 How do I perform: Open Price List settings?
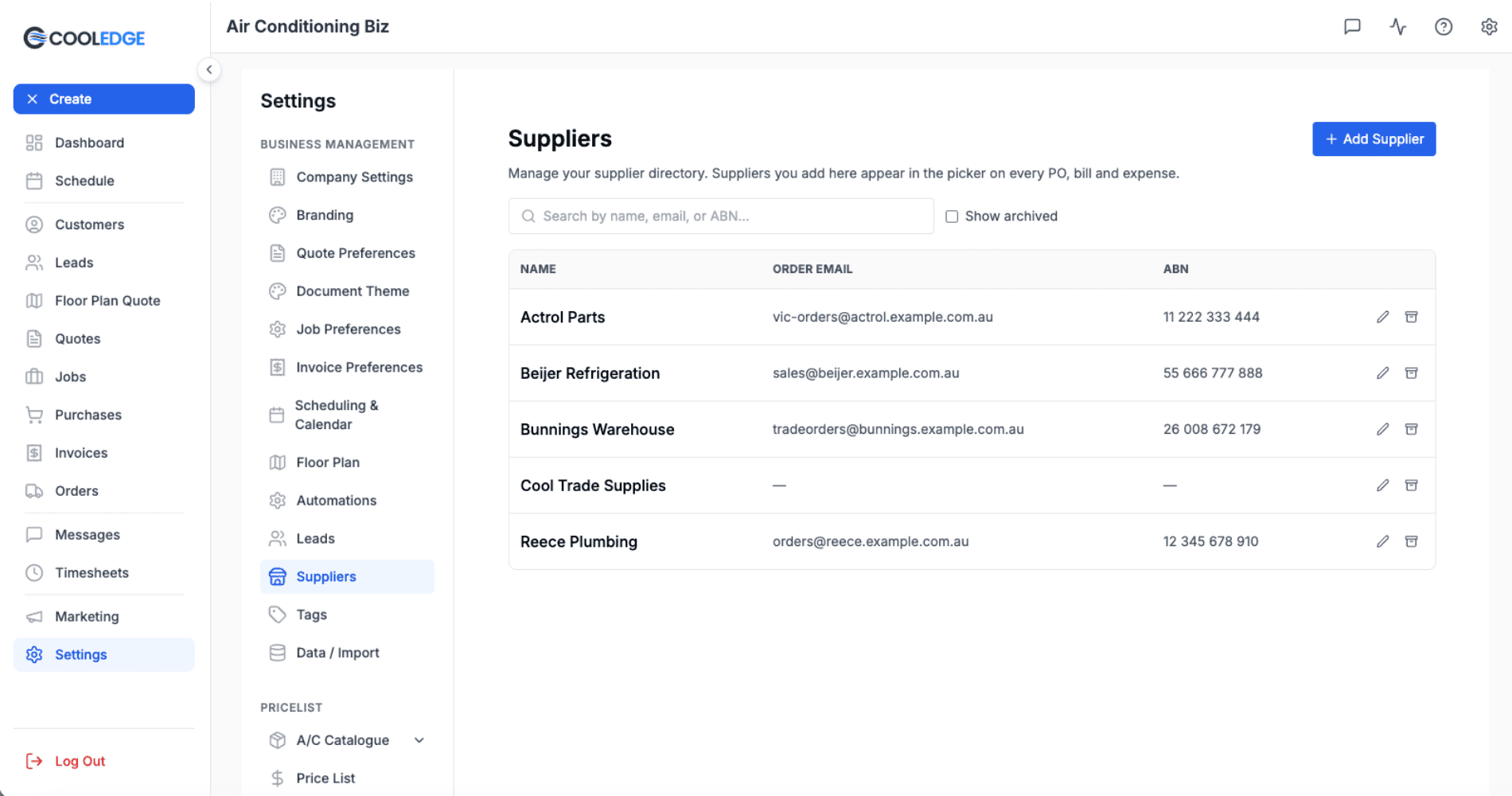(x=347, y=778)
